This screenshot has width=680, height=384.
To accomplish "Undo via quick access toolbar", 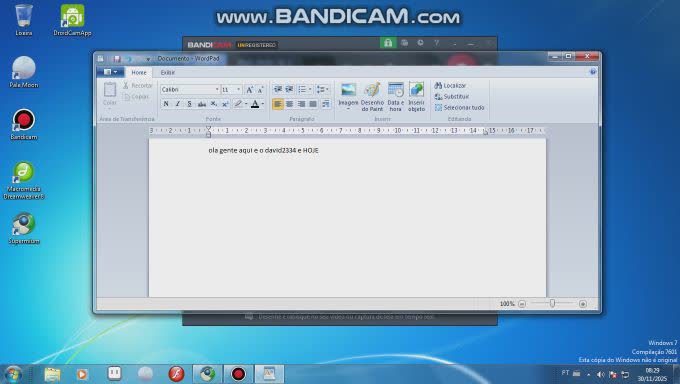I will click(129, 59).
